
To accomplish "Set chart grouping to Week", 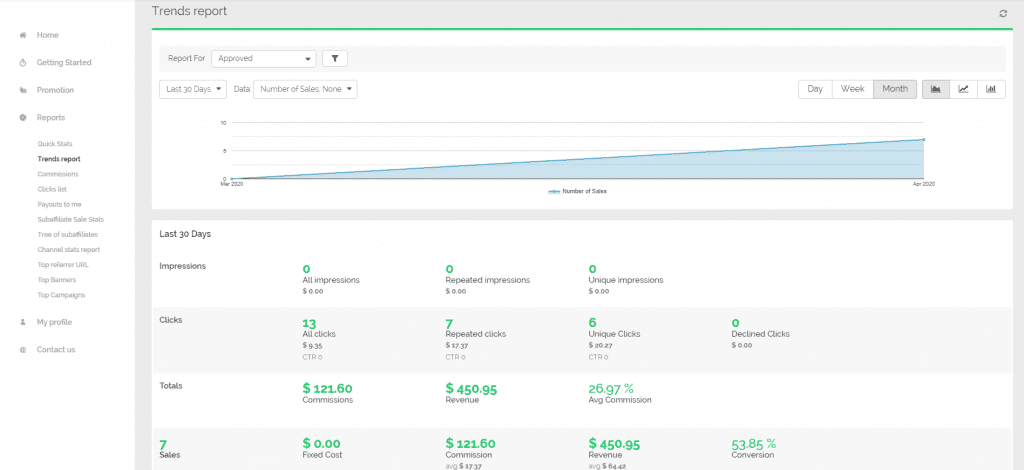I will pyautogui.click(x=852, y=89).
